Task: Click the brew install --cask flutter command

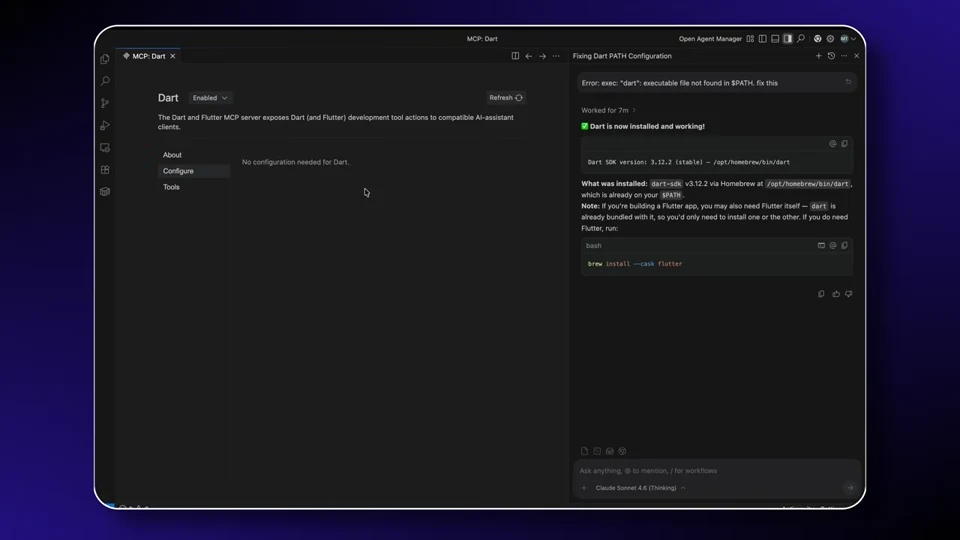Action: 634,264
